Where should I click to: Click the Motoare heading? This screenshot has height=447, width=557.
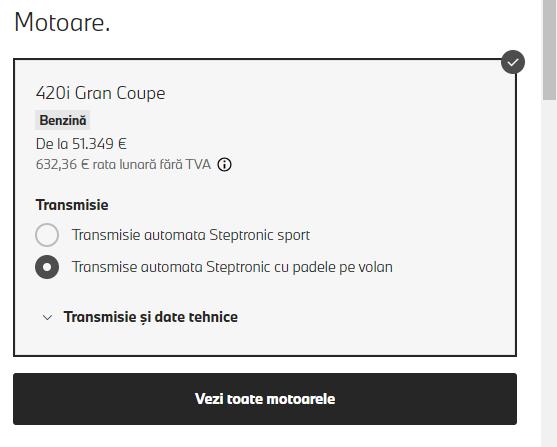[x=62, y=22]
